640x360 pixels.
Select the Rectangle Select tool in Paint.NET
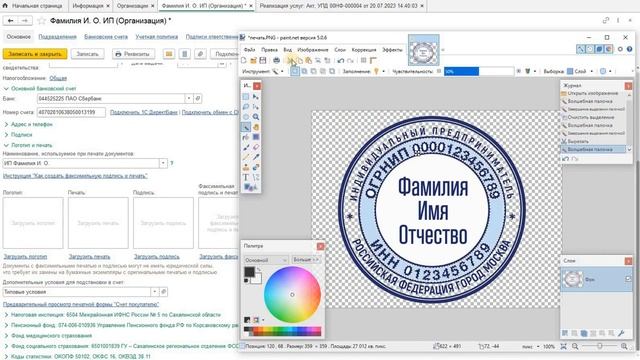pyautogui.click(x=246, y=97)
